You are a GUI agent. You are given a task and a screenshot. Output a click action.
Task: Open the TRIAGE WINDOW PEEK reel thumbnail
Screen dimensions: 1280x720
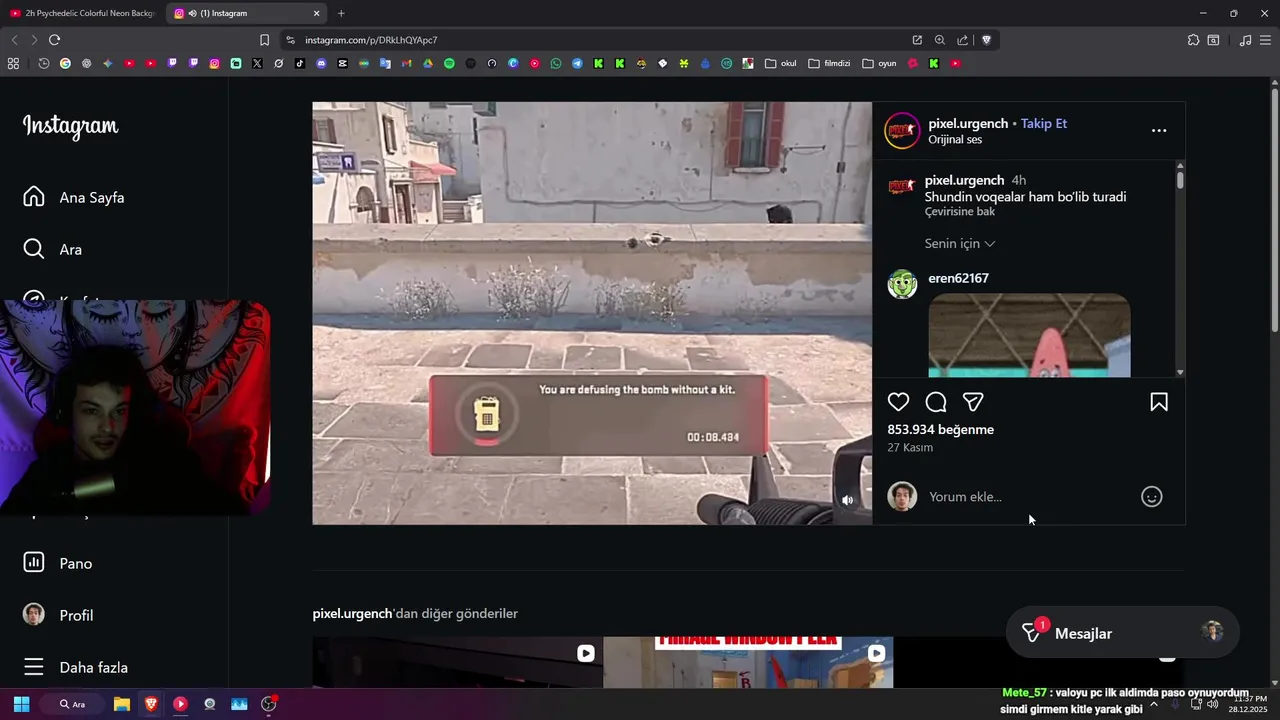coord(748,662)
